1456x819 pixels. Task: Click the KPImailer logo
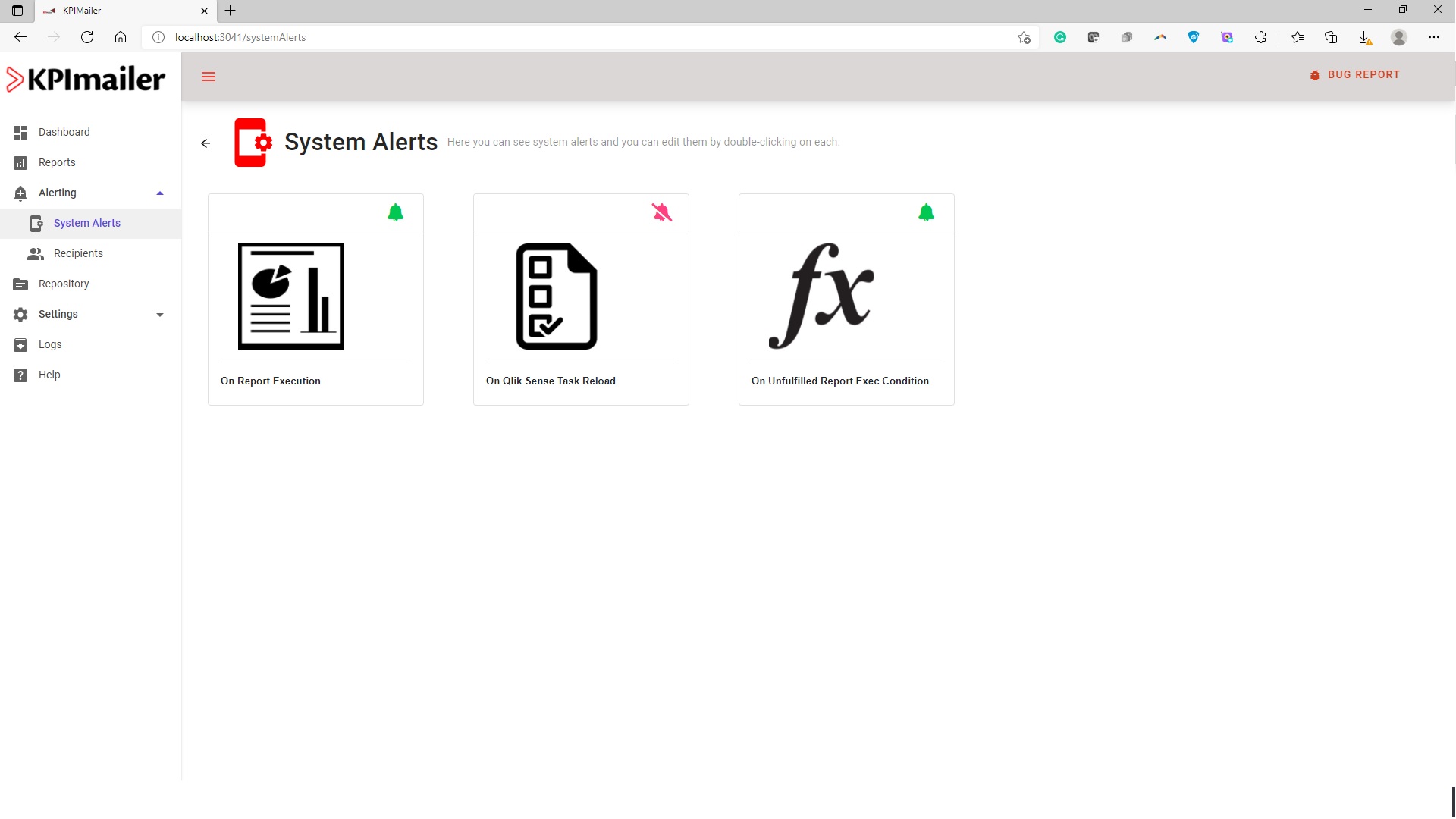86,79
